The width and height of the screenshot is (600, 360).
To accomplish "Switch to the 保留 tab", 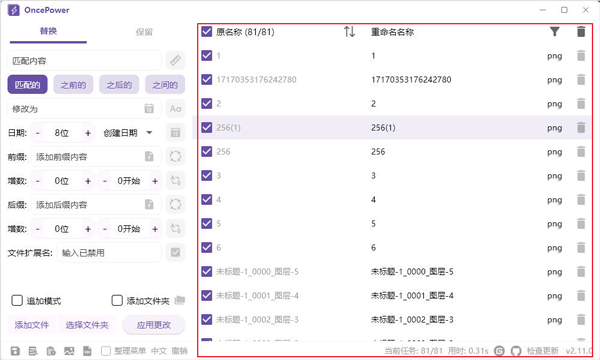I will click(144, 32).
